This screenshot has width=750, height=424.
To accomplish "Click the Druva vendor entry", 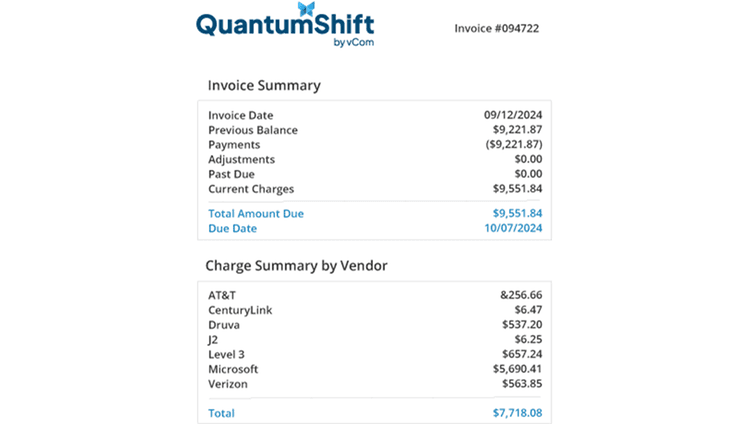I will [x=224, y=325].
